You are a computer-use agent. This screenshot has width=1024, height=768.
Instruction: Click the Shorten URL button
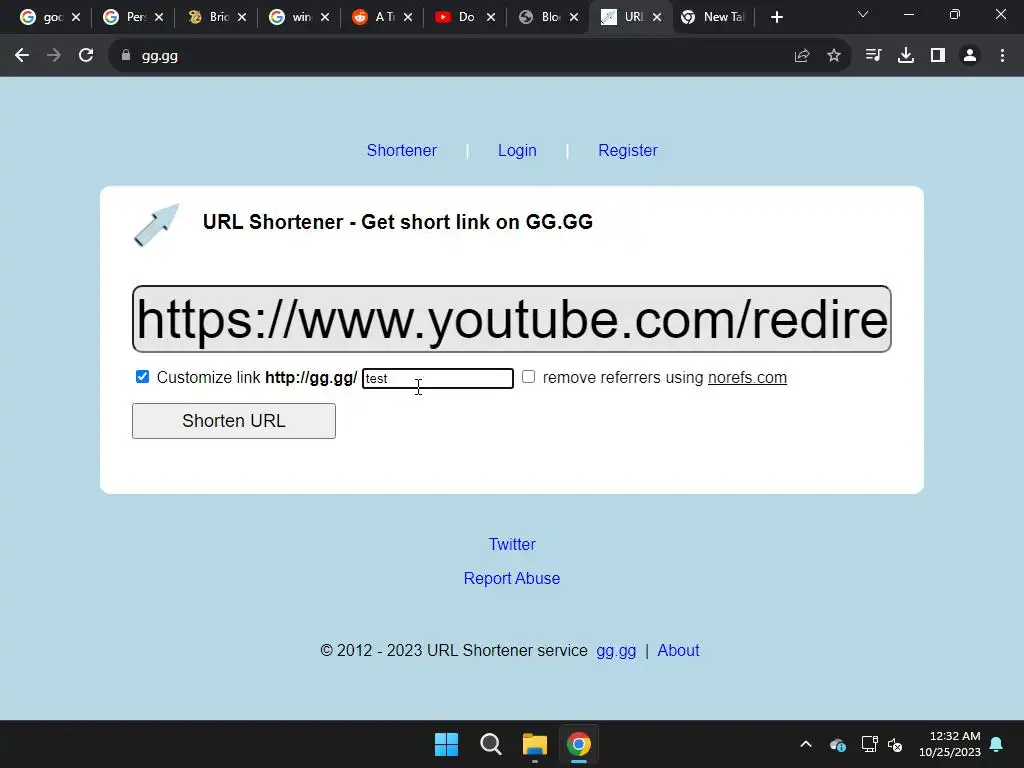[234, 421]
